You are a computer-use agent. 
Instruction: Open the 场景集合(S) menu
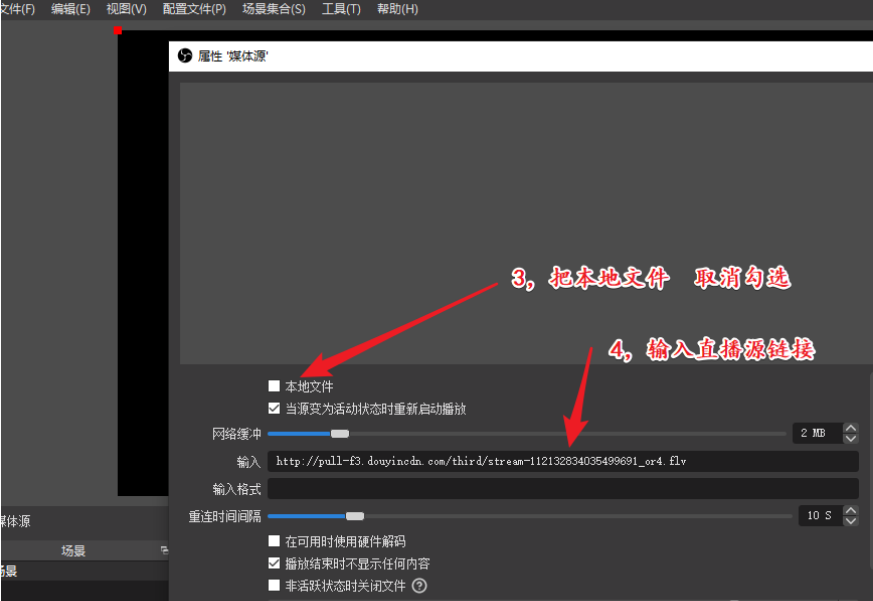click(273, 9)
